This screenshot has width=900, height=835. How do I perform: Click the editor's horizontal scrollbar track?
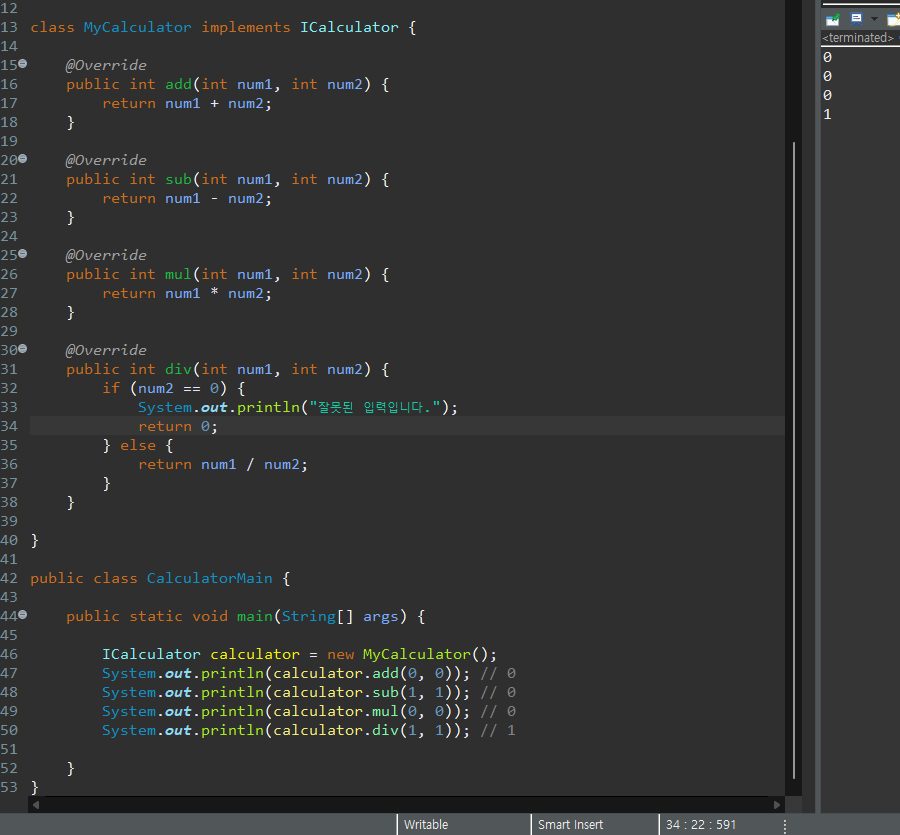406,805
